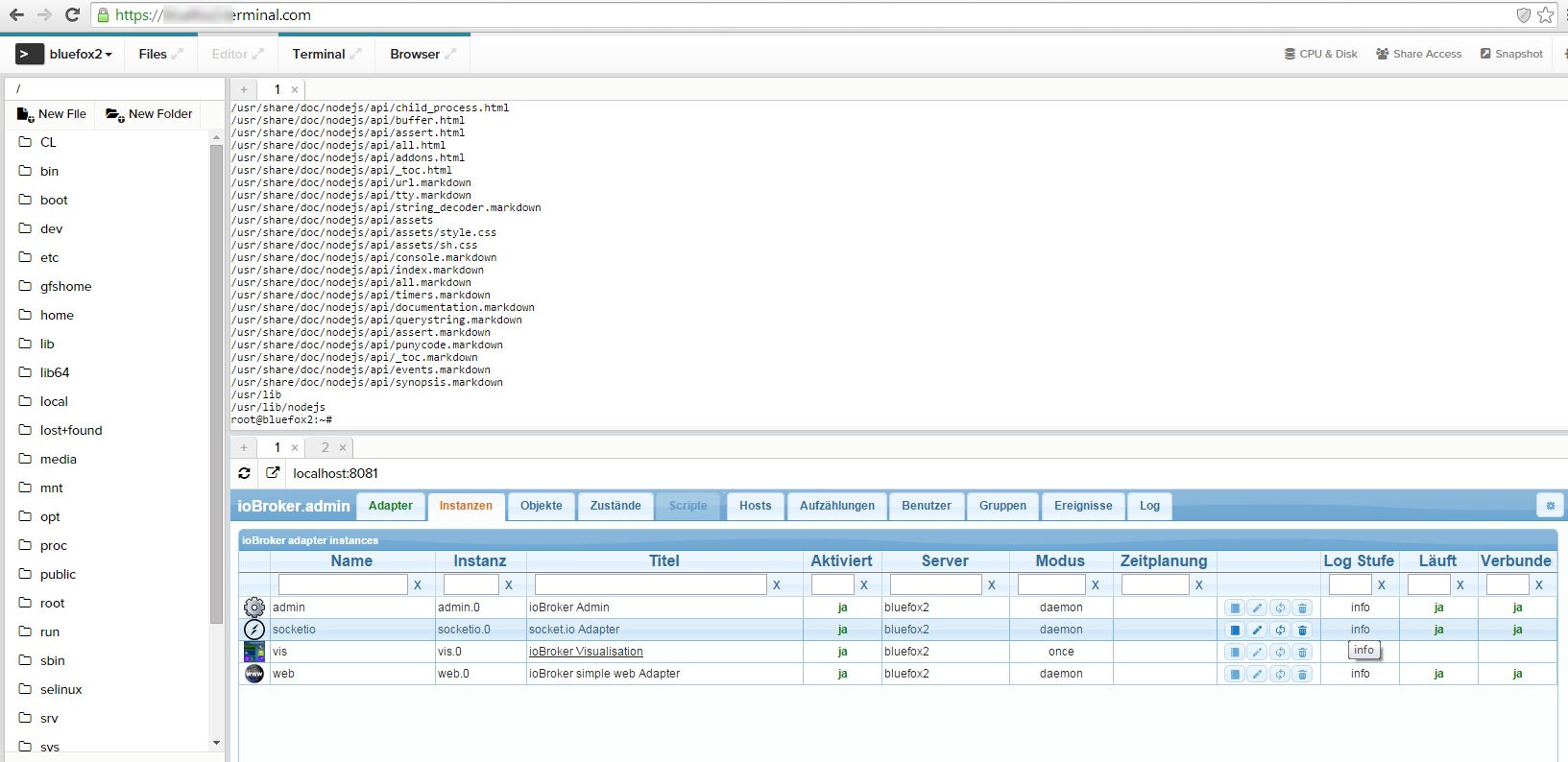Viewport: 1568px width, 762px height.
Task: Open the Gruppen tab
Action: 1003,506
